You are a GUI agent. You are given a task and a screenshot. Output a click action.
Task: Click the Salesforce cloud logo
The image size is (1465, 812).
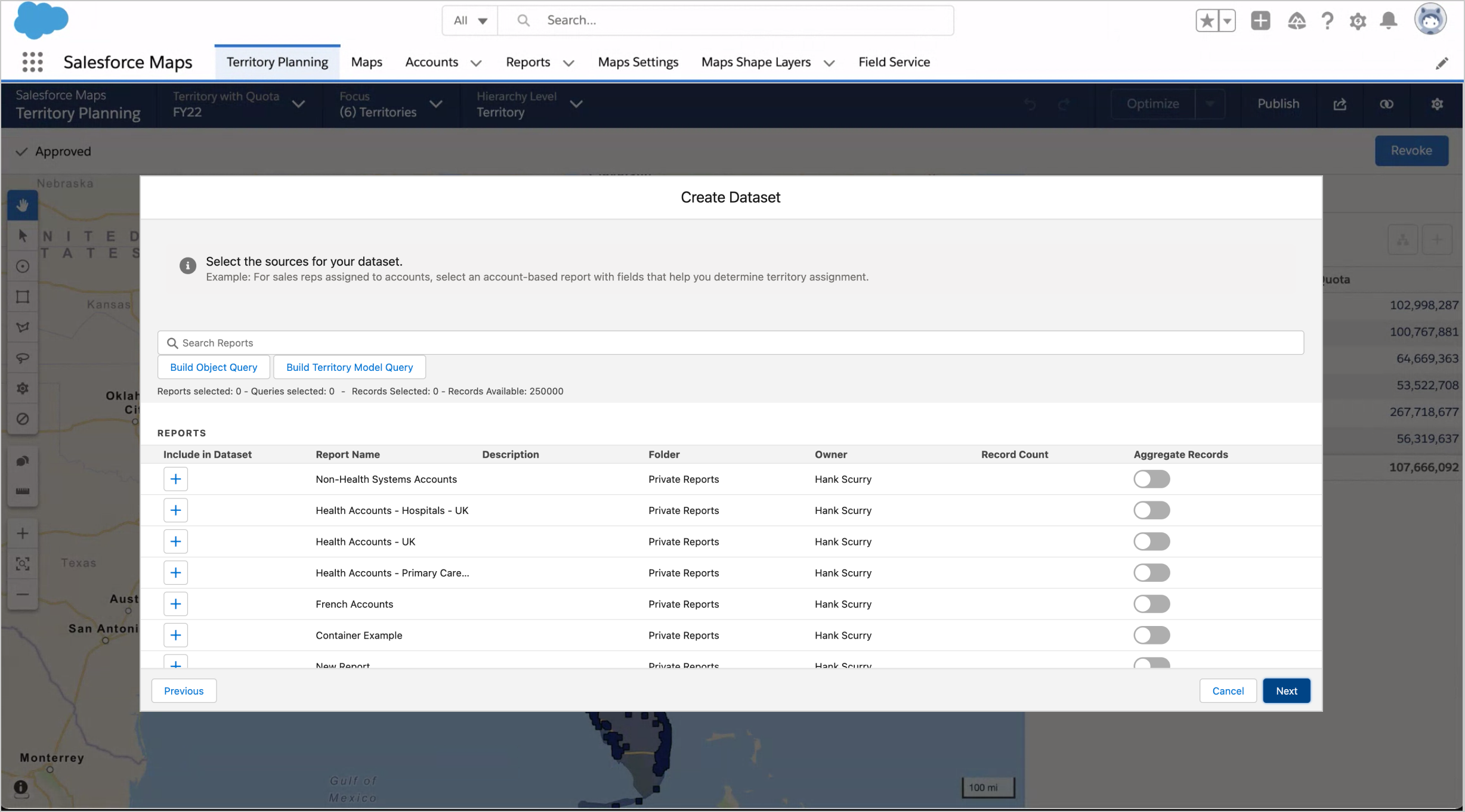(x=41, y=20)
